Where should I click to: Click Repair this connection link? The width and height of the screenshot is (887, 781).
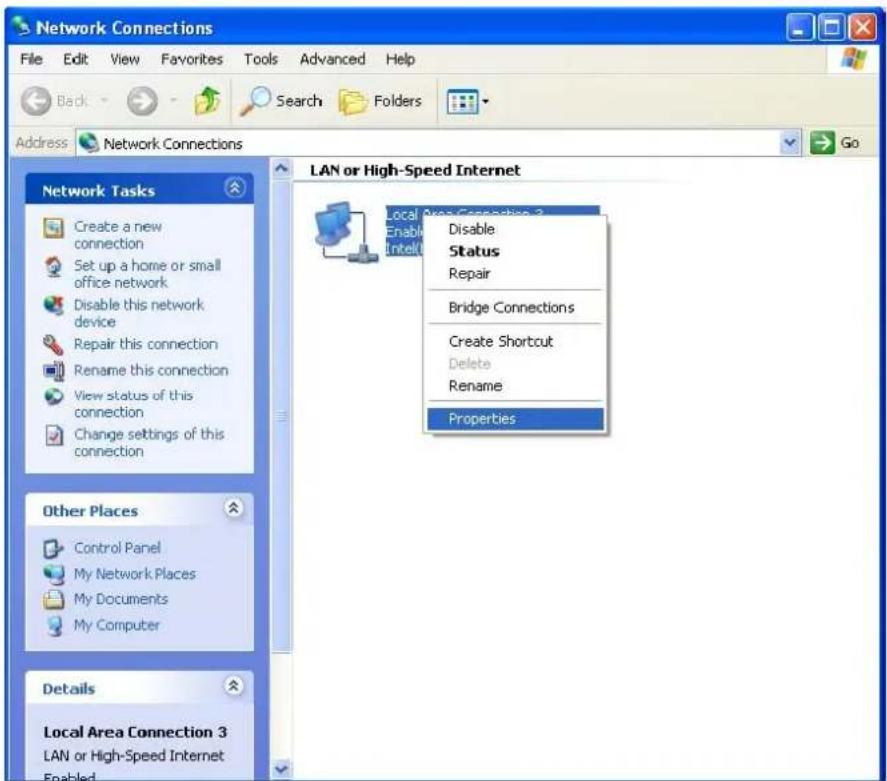pos(146,344)
